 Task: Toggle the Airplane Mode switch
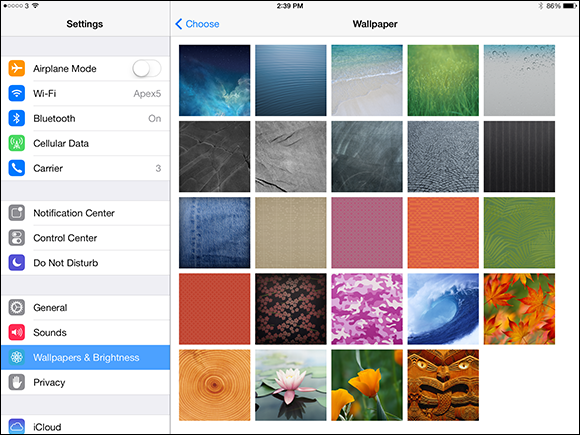[146, 68]
